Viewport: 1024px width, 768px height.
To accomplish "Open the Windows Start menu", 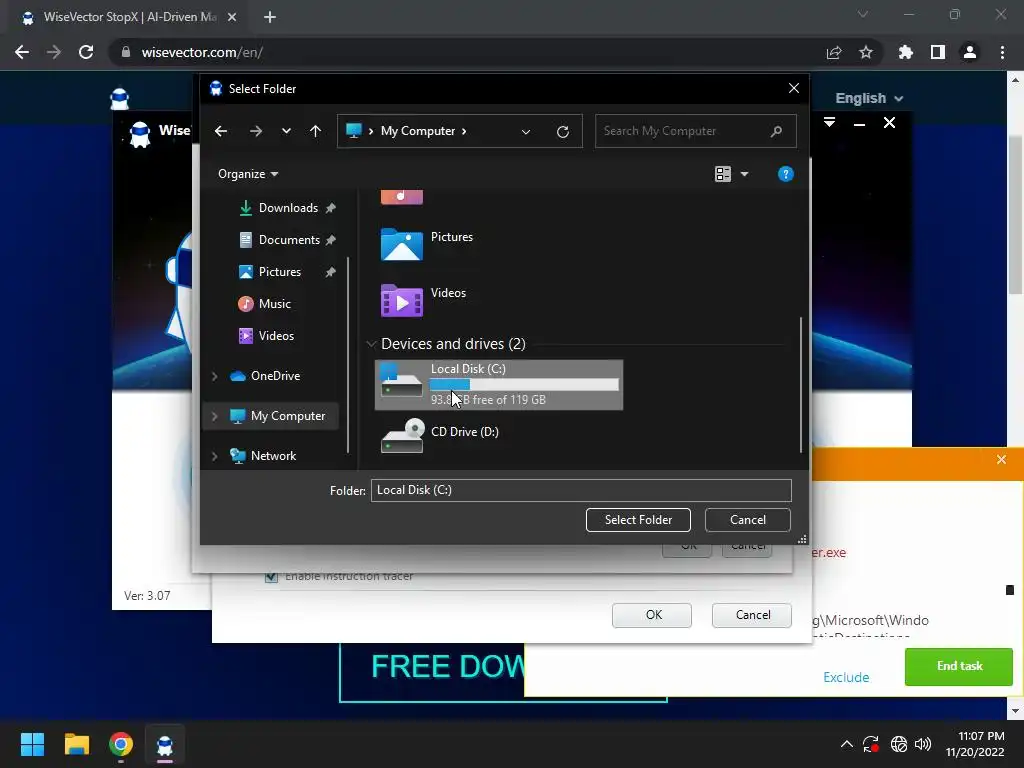I will coord(32,744).
